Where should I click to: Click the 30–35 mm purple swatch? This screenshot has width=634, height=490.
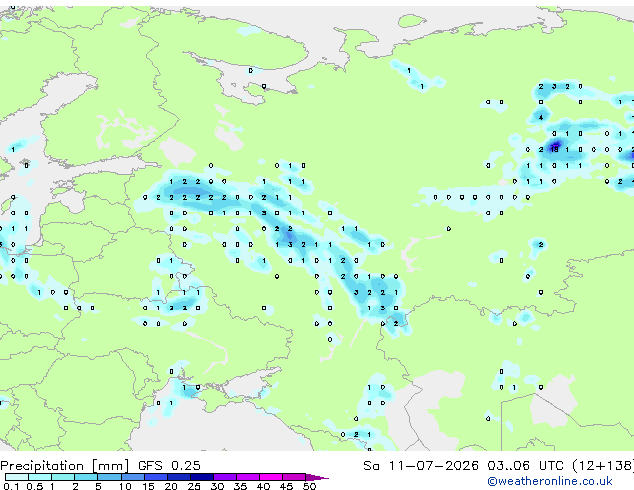click(x=225, y=477)
